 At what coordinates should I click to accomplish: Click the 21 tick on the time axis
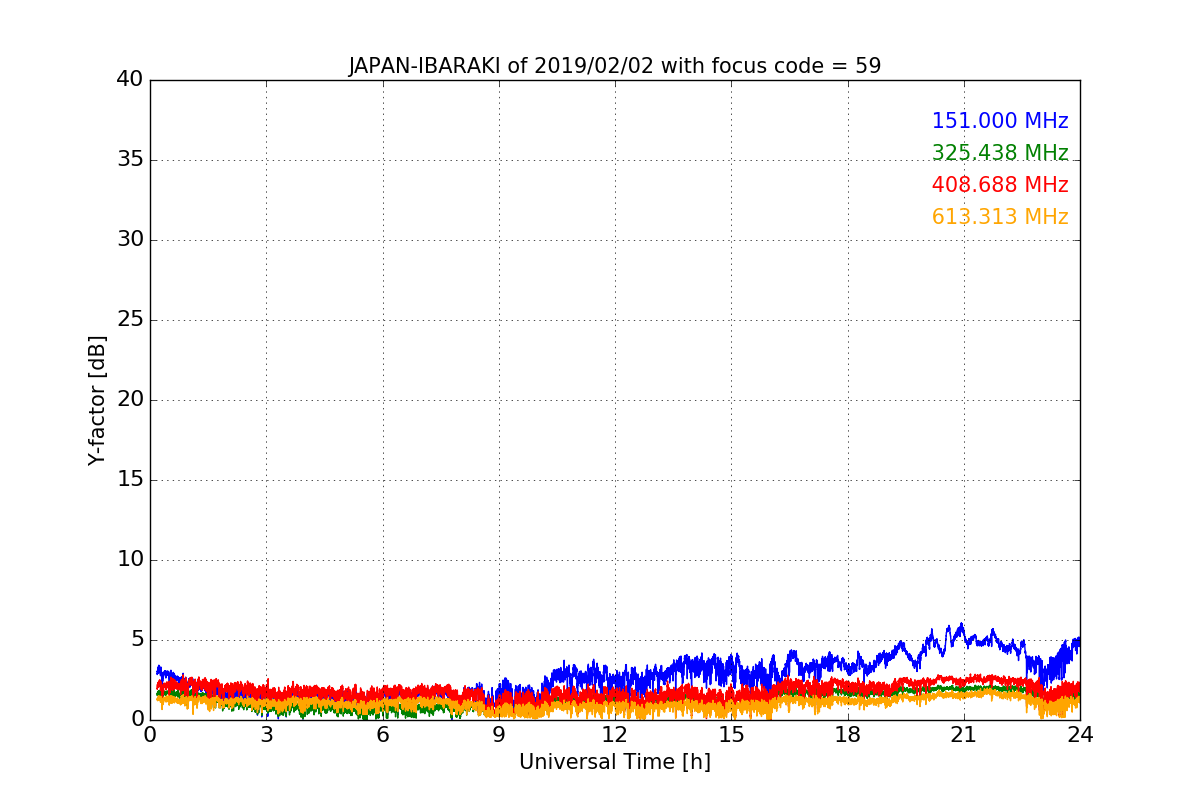pyautogui.click(x=964, y=735)
